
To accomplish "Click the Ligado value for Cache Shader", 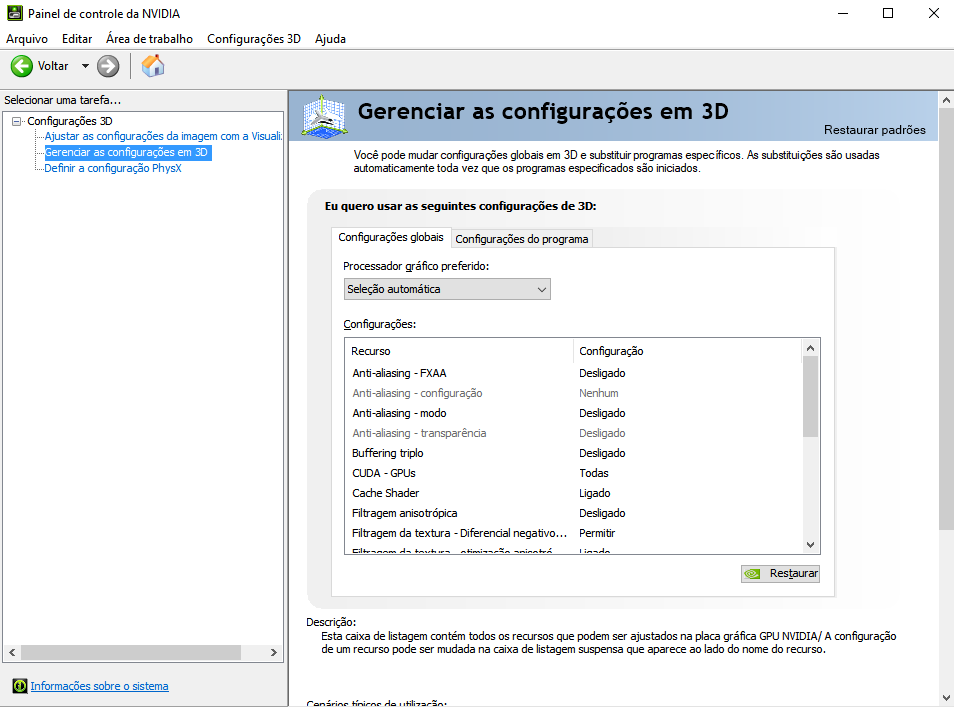I will 594,493.
